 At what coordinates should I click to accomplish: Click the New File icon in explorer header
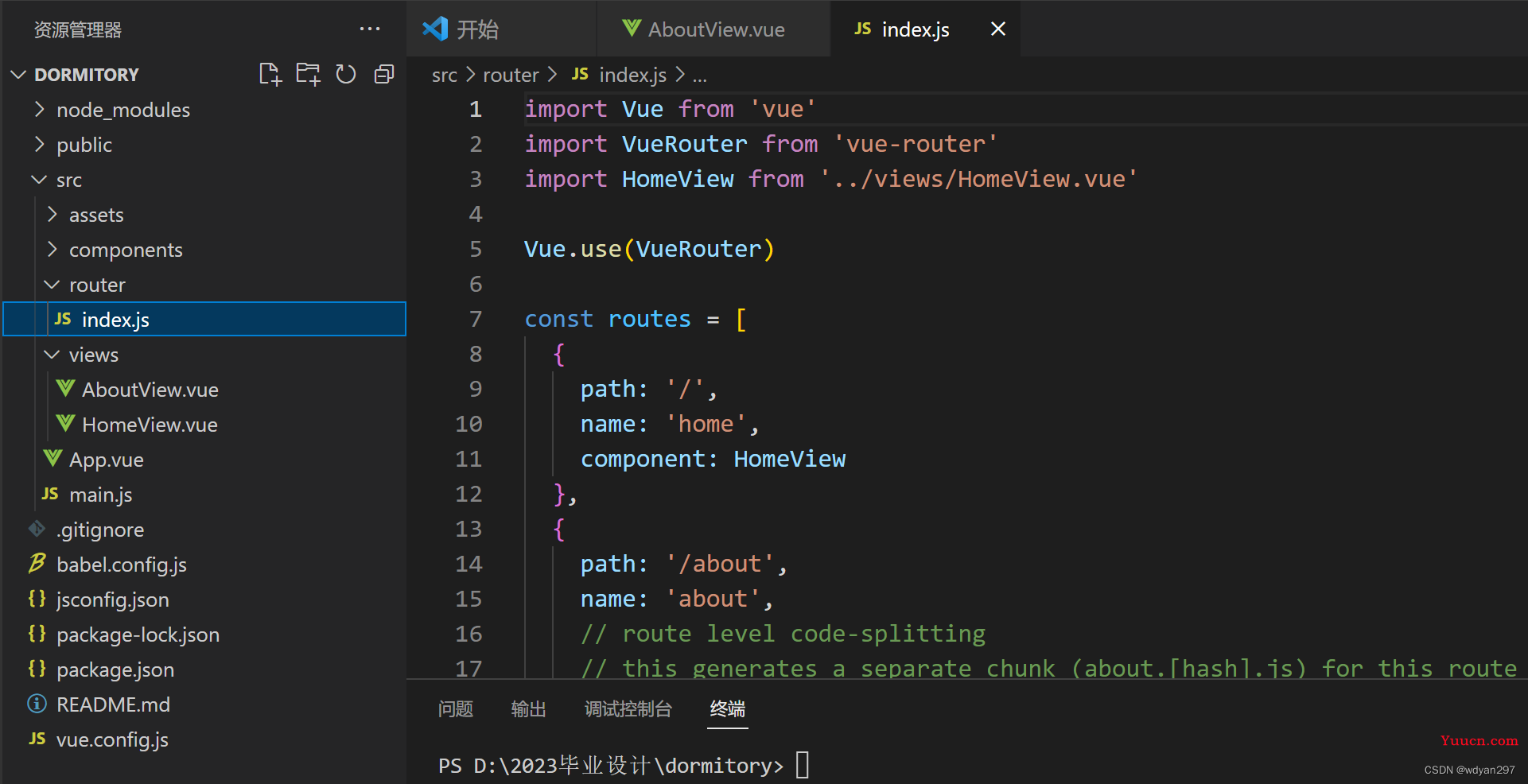[x=270, y=75]
